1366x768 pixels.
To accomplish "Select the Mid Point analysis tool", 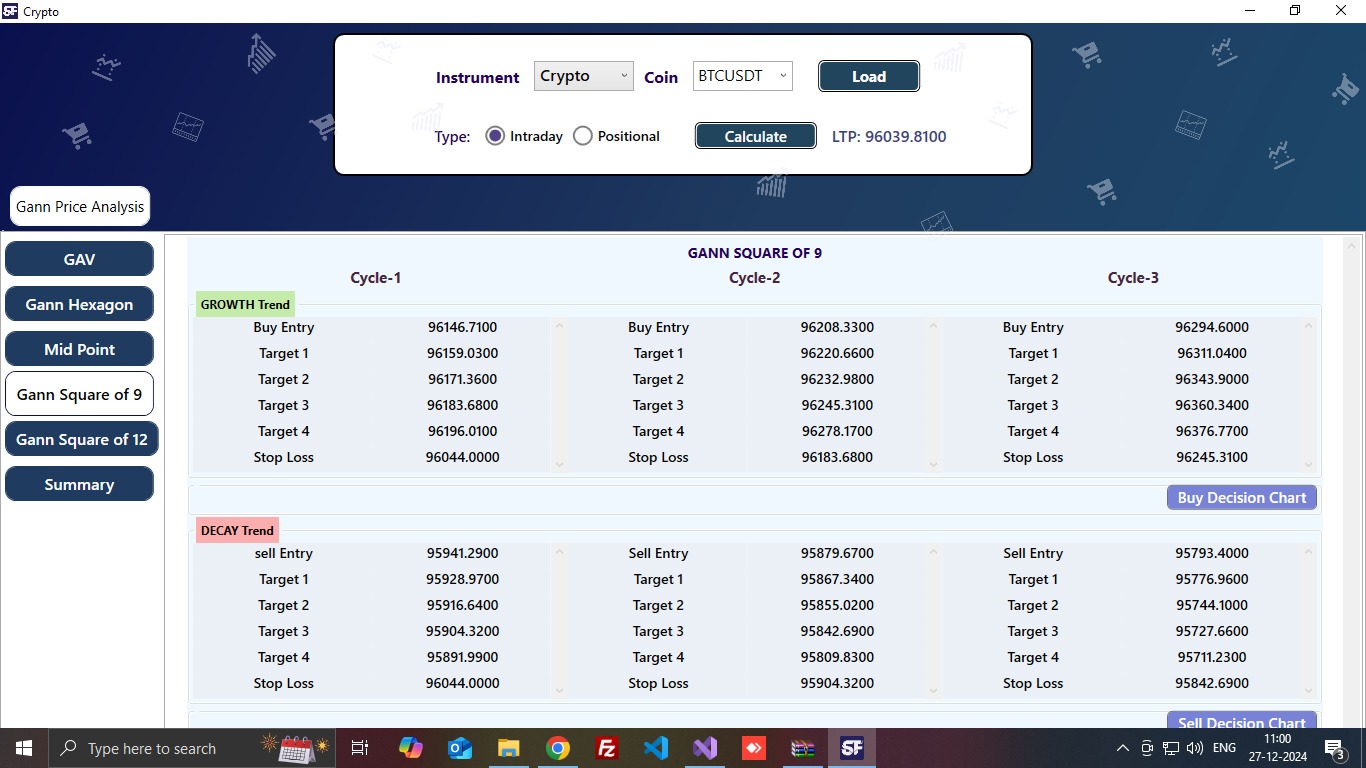I will [x=79, y=348].
